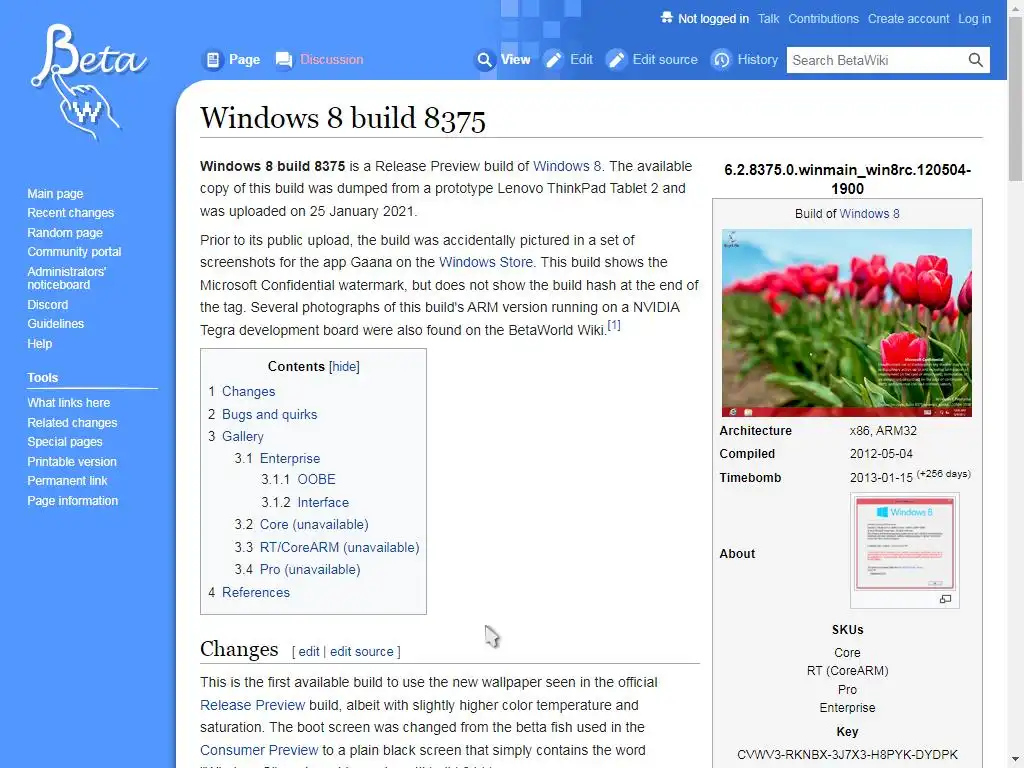
Task: Click edit source beside Changes heading
Action: (x=362, y=652)
